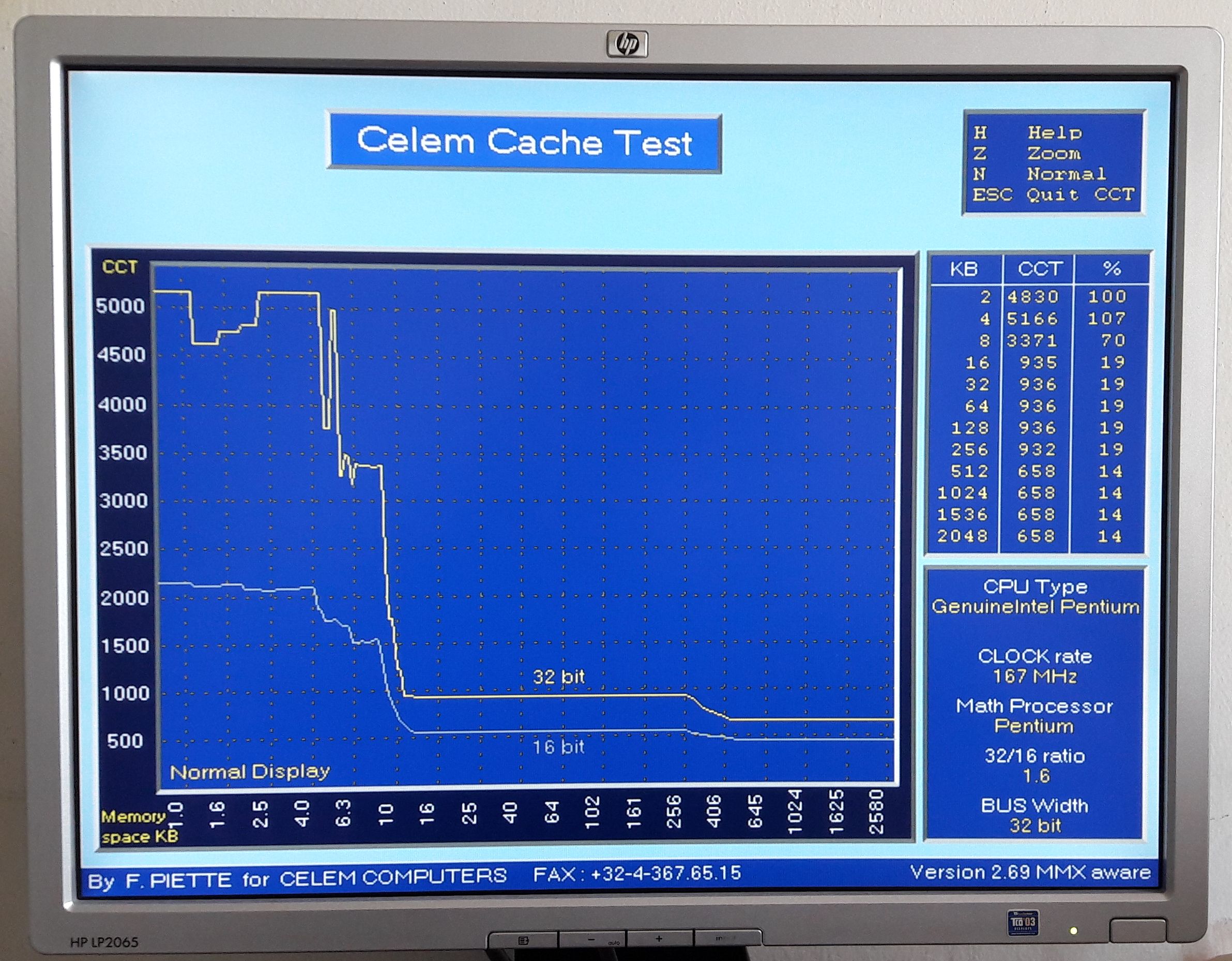This screenshot has width=1232, height=961.
Task: Click the 32/16 ratio heading
Action: [1035, 756]
